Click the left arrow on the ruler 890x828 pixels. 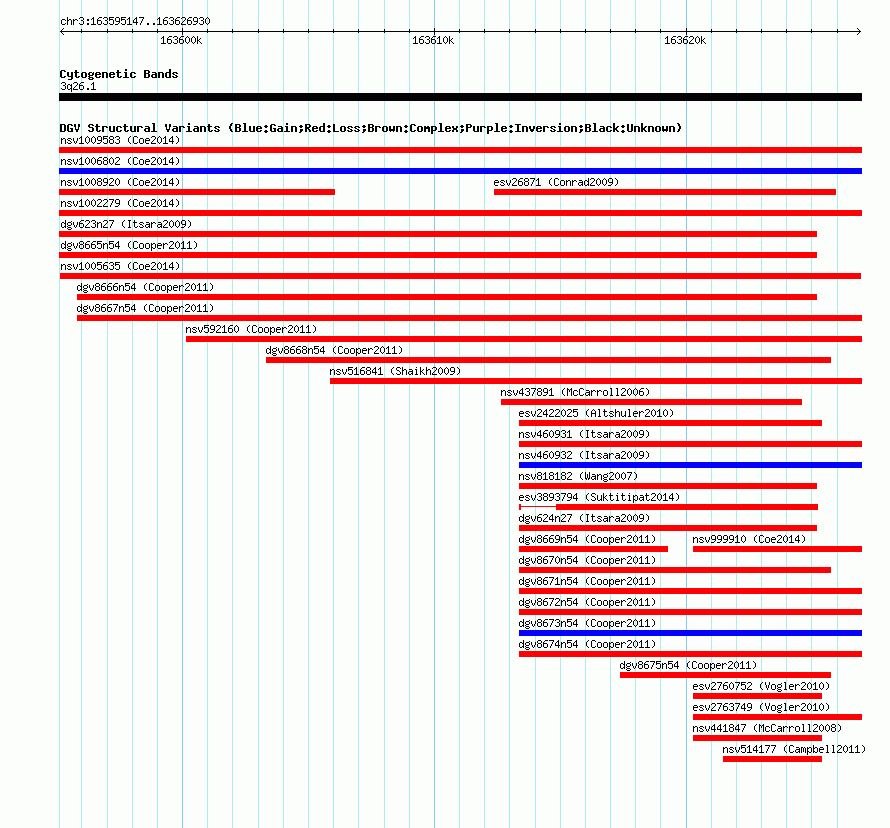62,31
